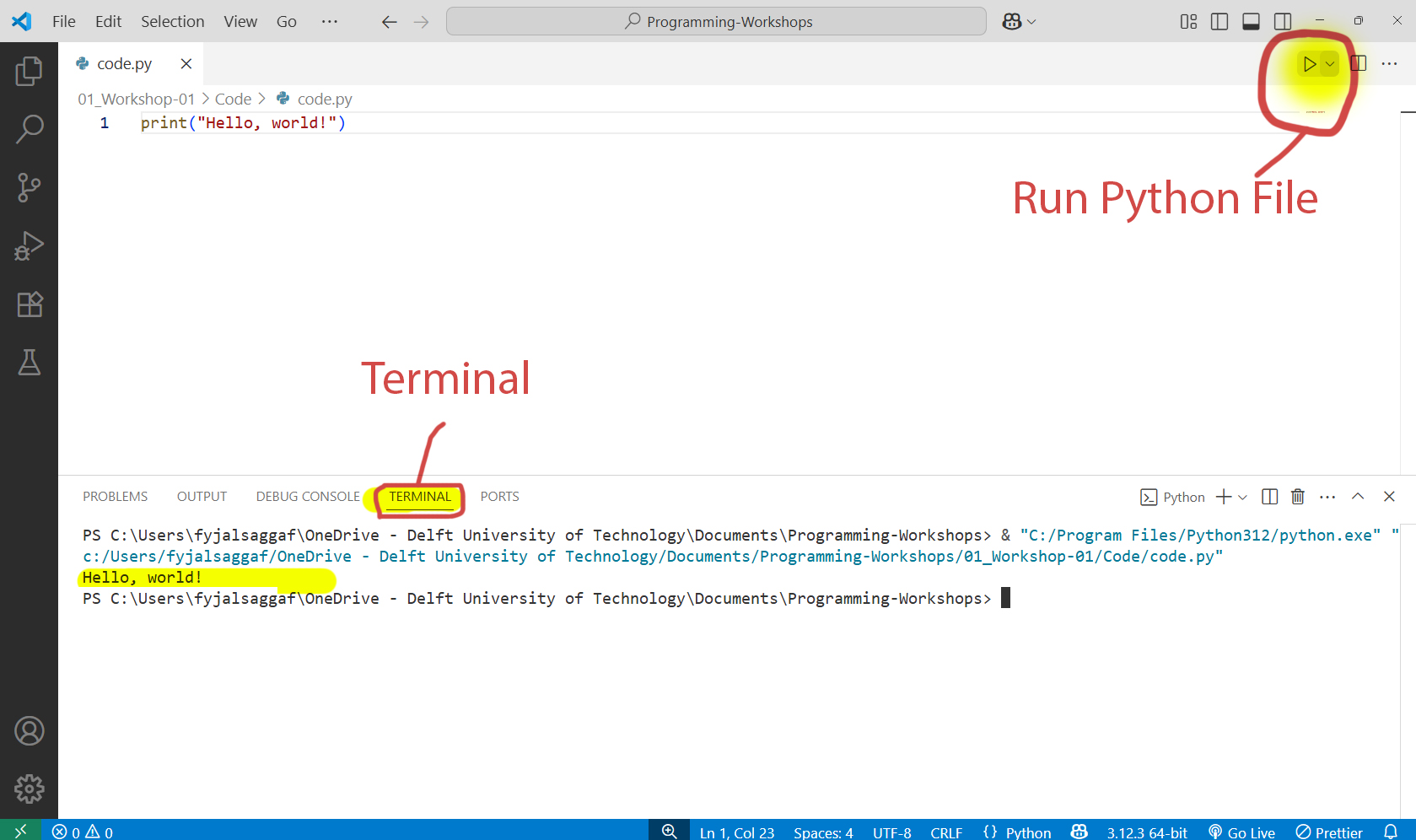Create a new terminal with plus icon

pyautogui.click(x=1224, y=497)
